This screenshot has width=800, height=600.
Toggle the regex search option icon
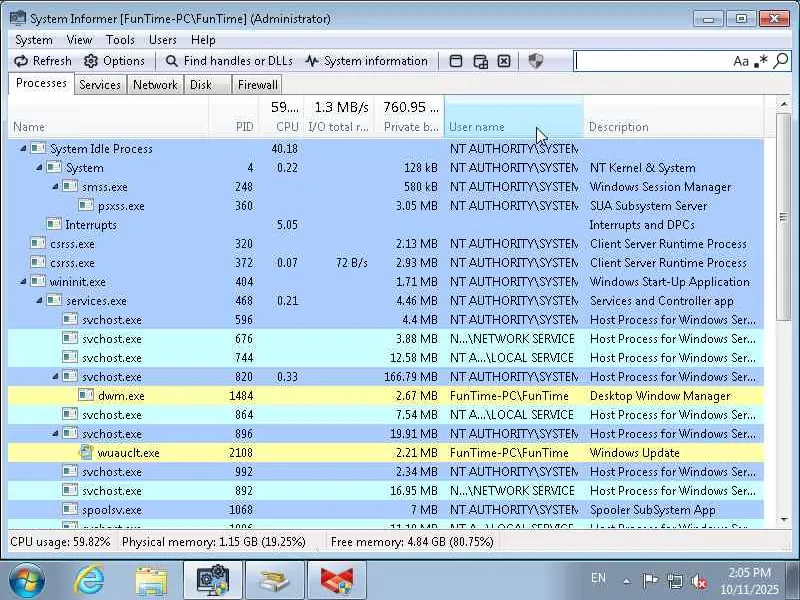761,61
